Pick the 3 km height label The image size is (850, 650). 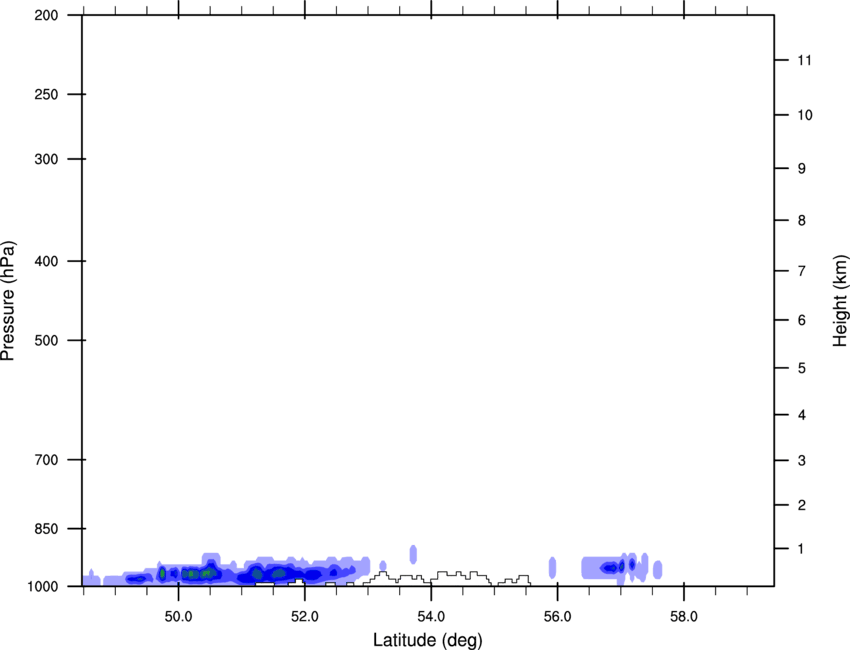(801, 460)
